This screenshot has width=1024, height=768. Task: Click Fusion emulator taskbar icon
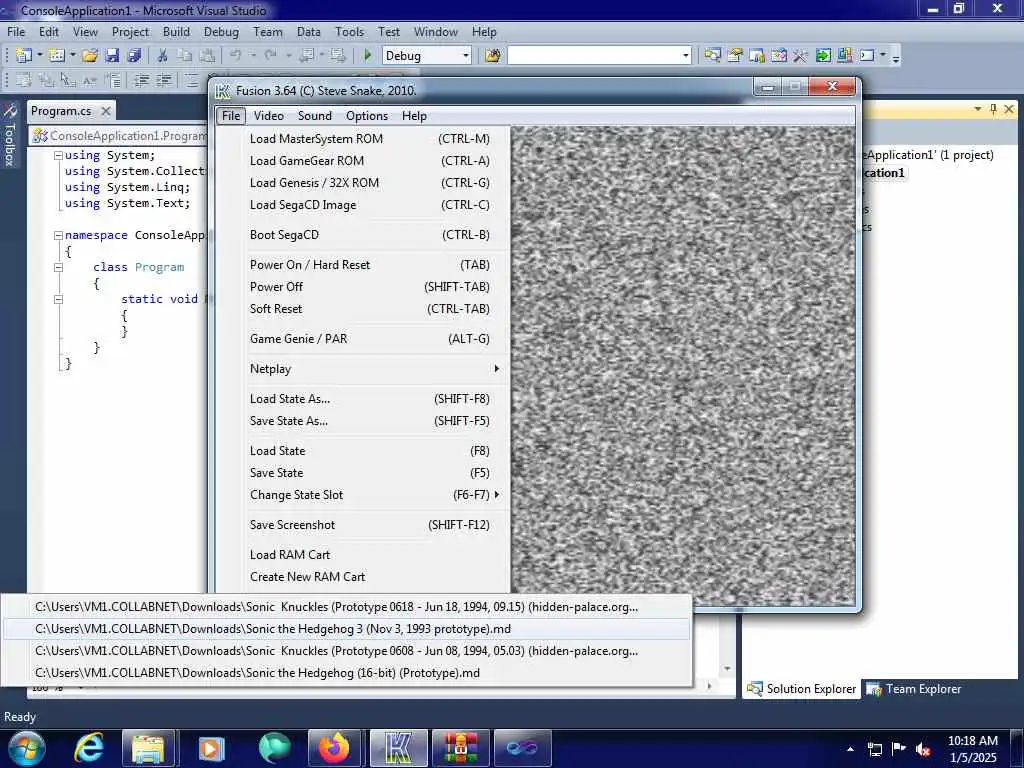[398, 748]
